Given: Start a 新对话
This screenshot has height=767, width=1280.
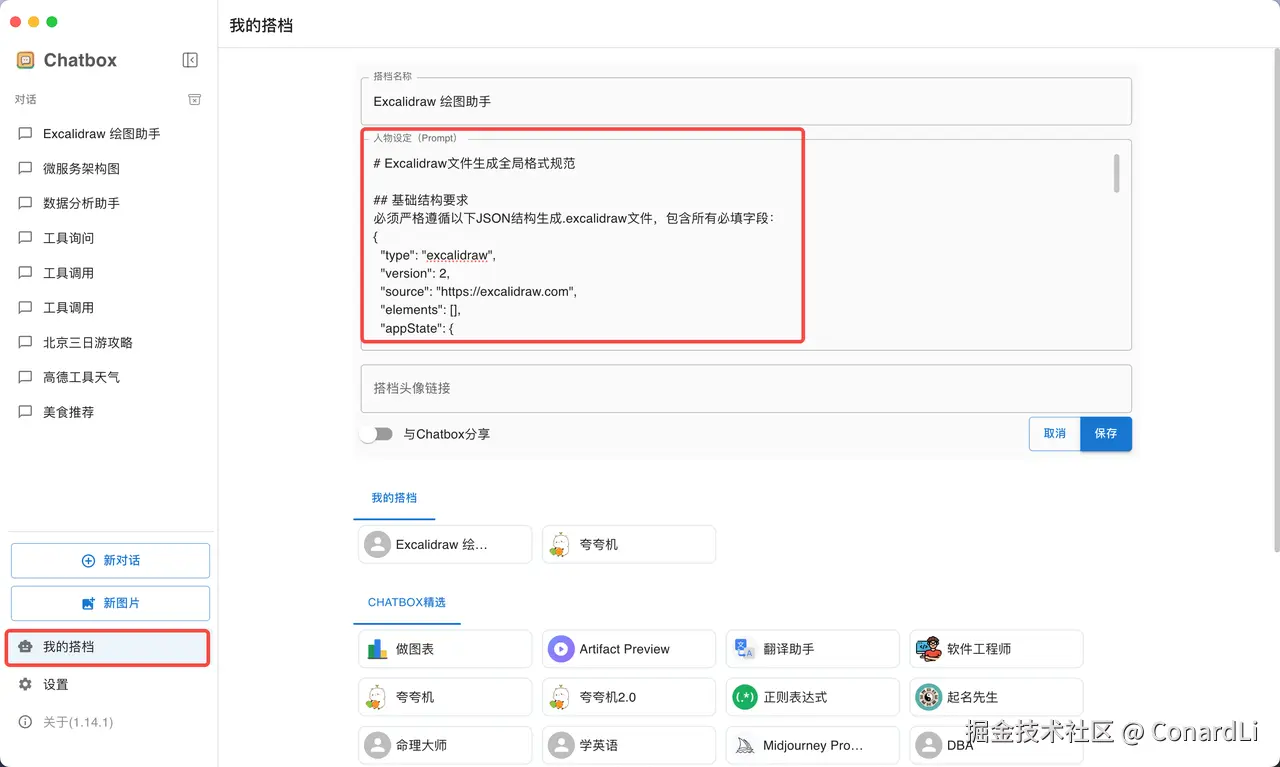Looking at the screenshot, I should click(110, 561).
